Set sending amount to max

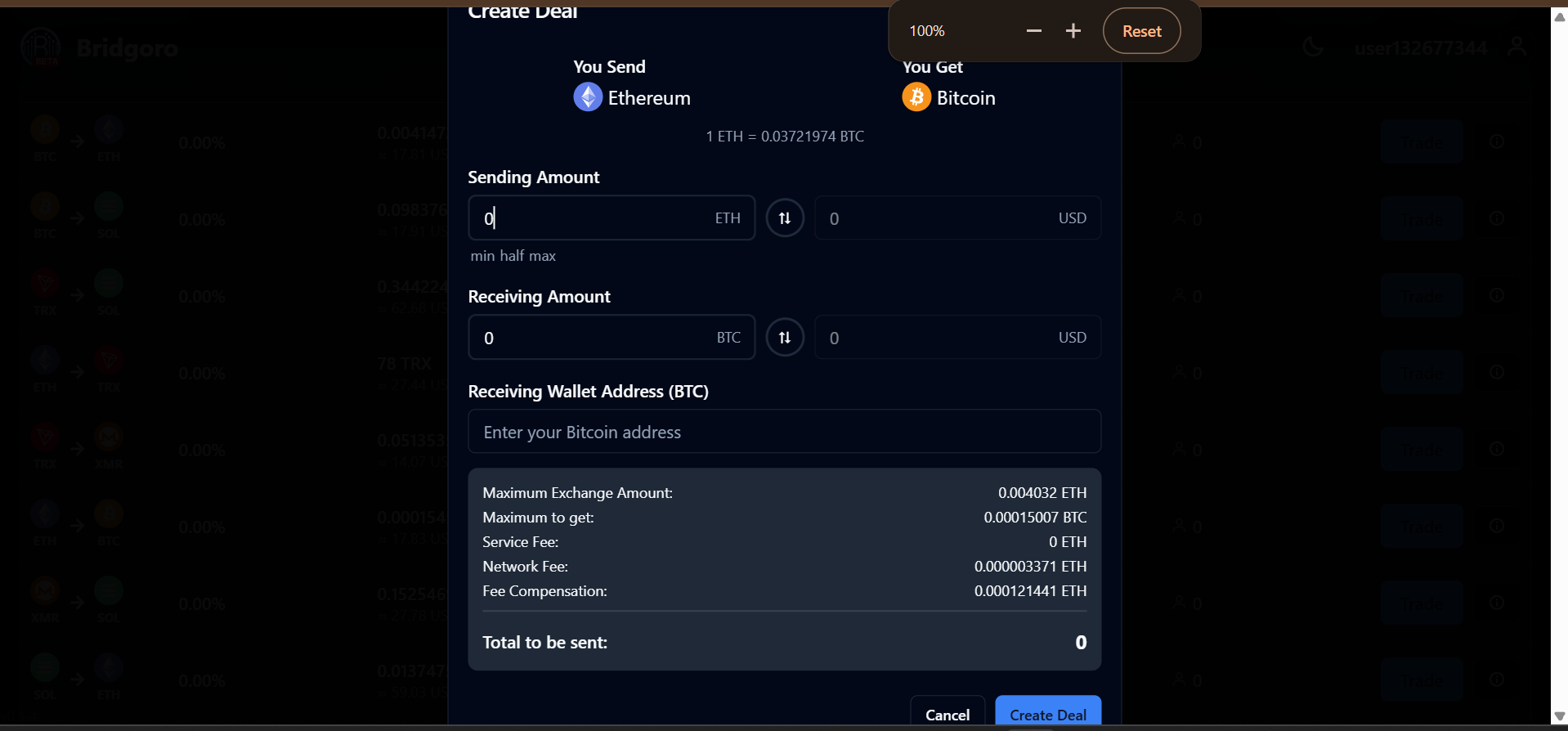coord(542,256)
